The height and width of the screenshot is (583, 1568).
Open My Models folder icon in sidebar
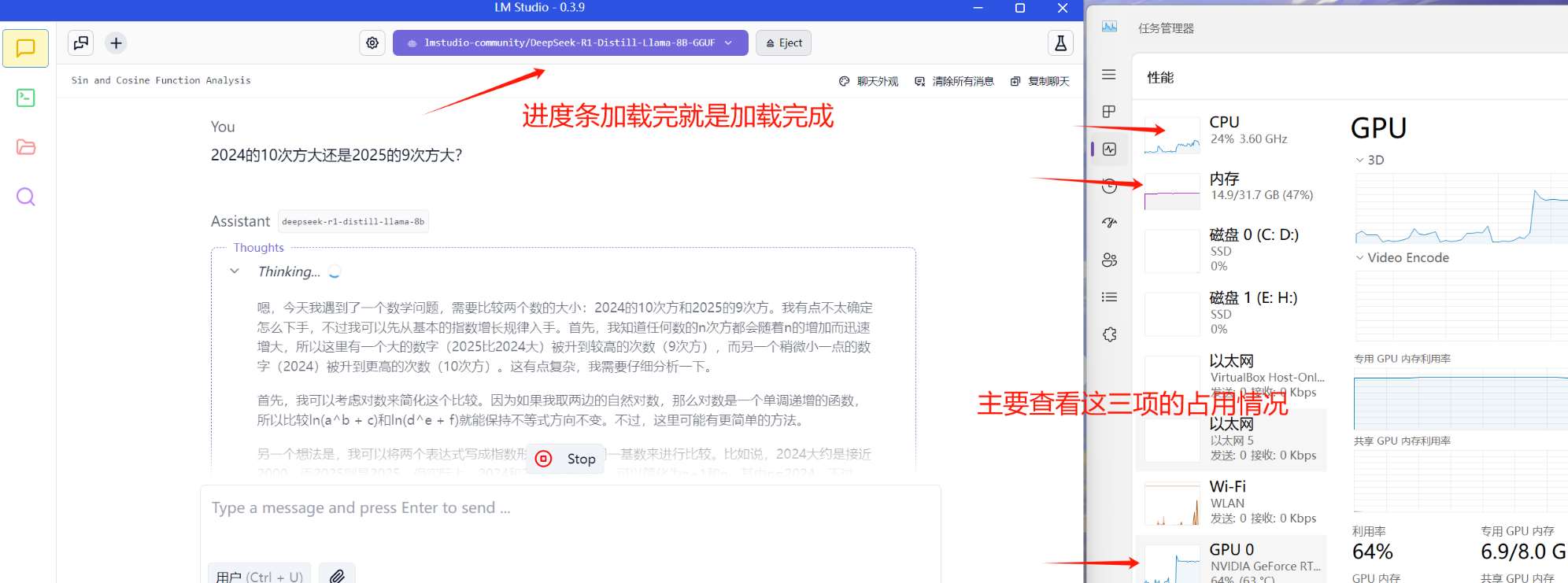click(26, 147)
